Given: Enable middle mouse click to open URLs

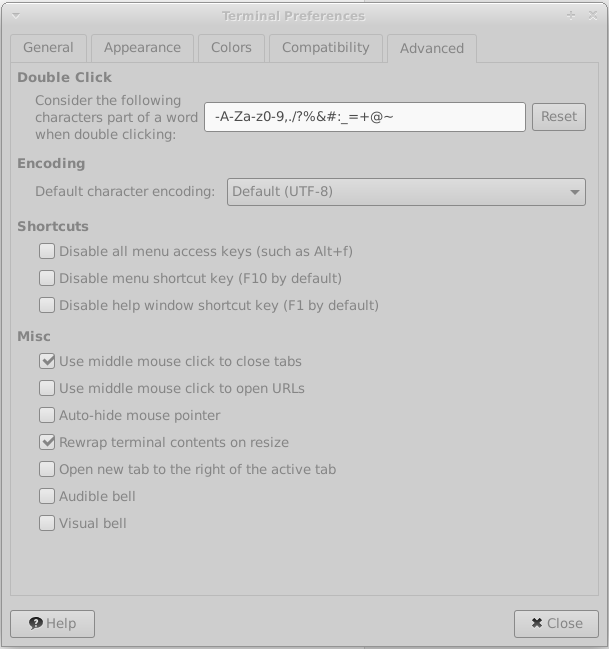Looking at the screenshot, I should pos(47,389).
